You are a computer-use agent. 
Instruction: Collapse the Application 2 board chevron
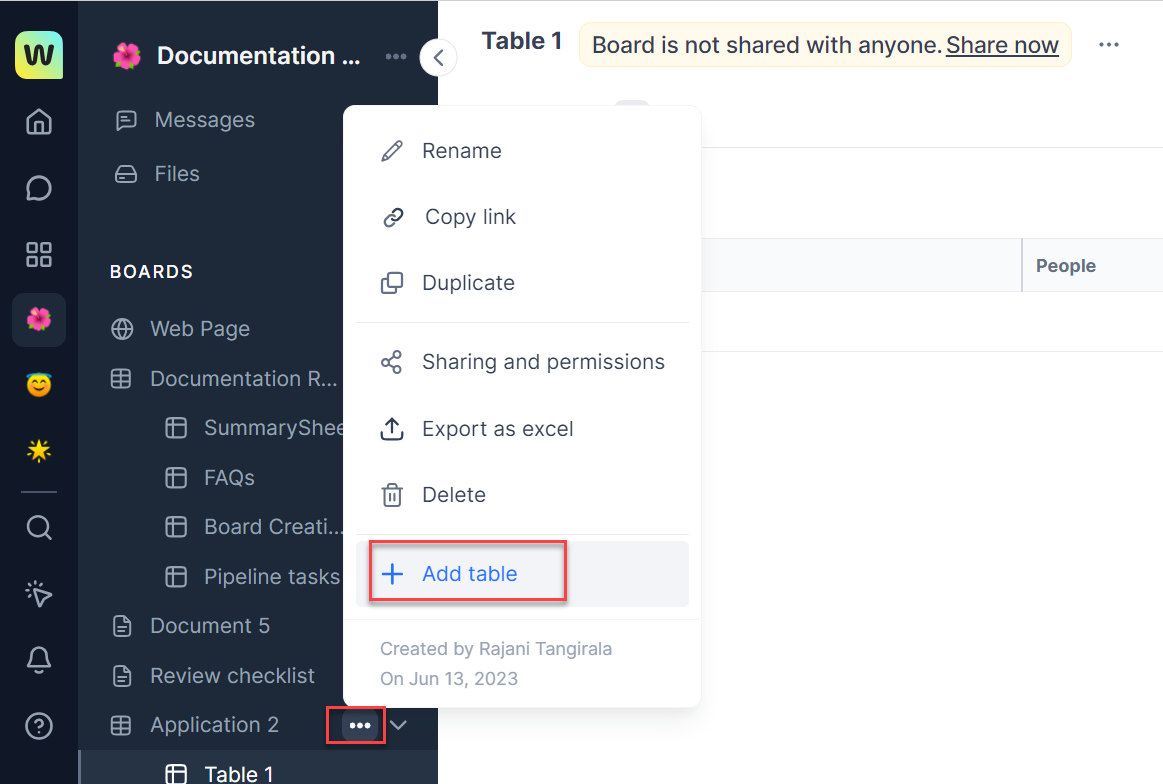[x=399, y=725]
